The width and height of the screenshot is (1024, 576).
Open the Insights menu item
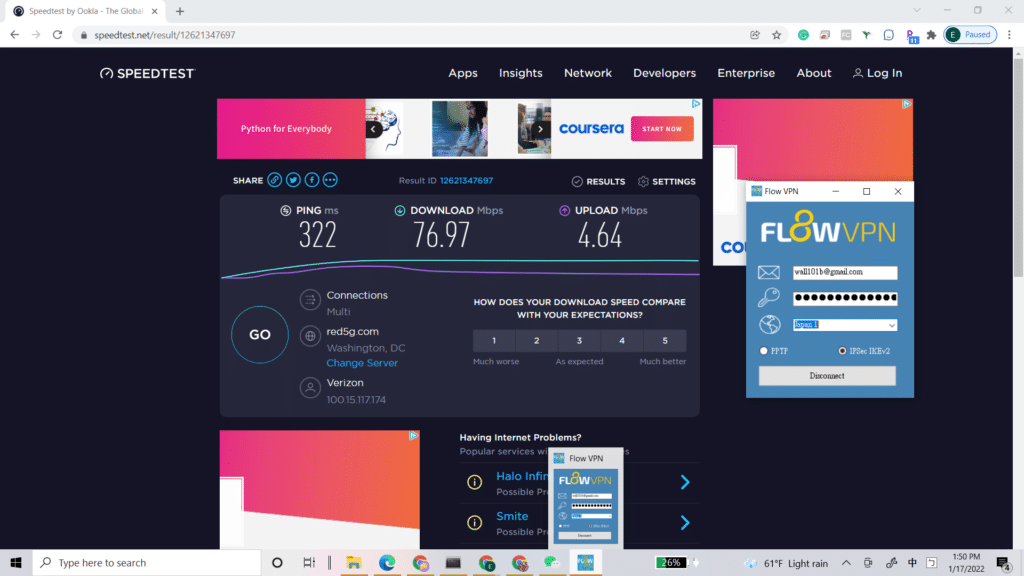point(520,73)
